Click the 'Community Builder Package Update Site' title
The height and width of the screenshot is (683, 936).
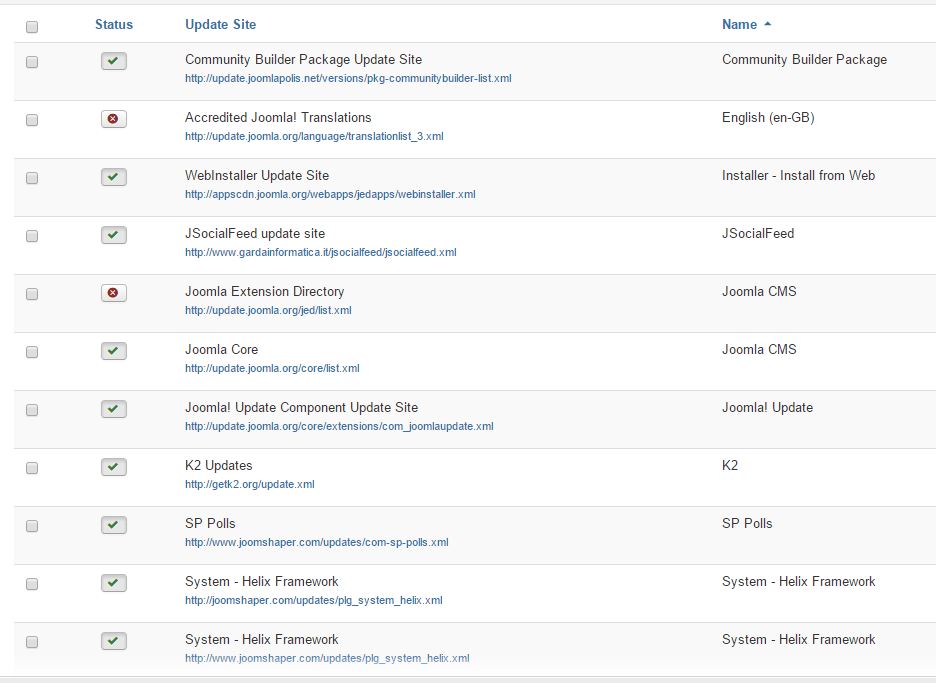[303, 60]
